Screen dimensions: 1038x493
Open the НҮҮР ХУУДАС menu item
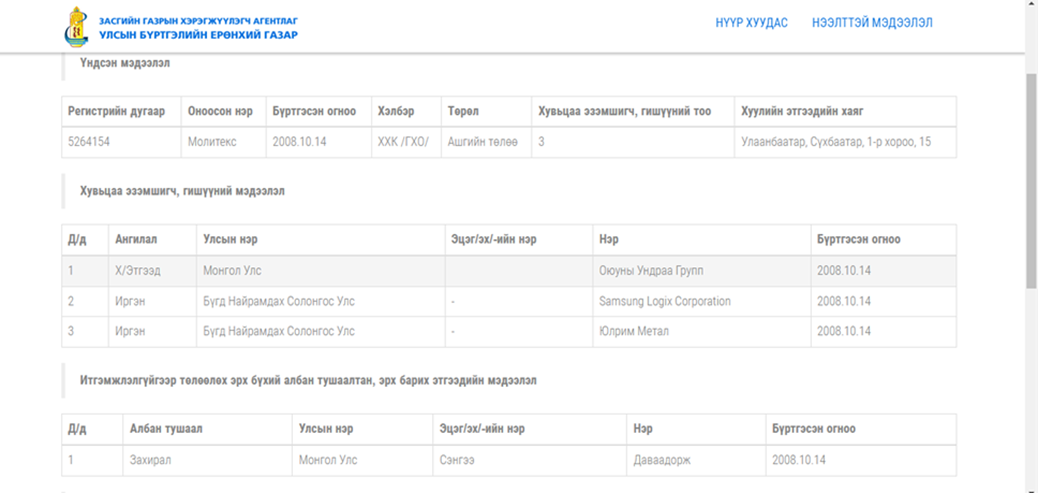pyautogui.click(x=751, y=22)
